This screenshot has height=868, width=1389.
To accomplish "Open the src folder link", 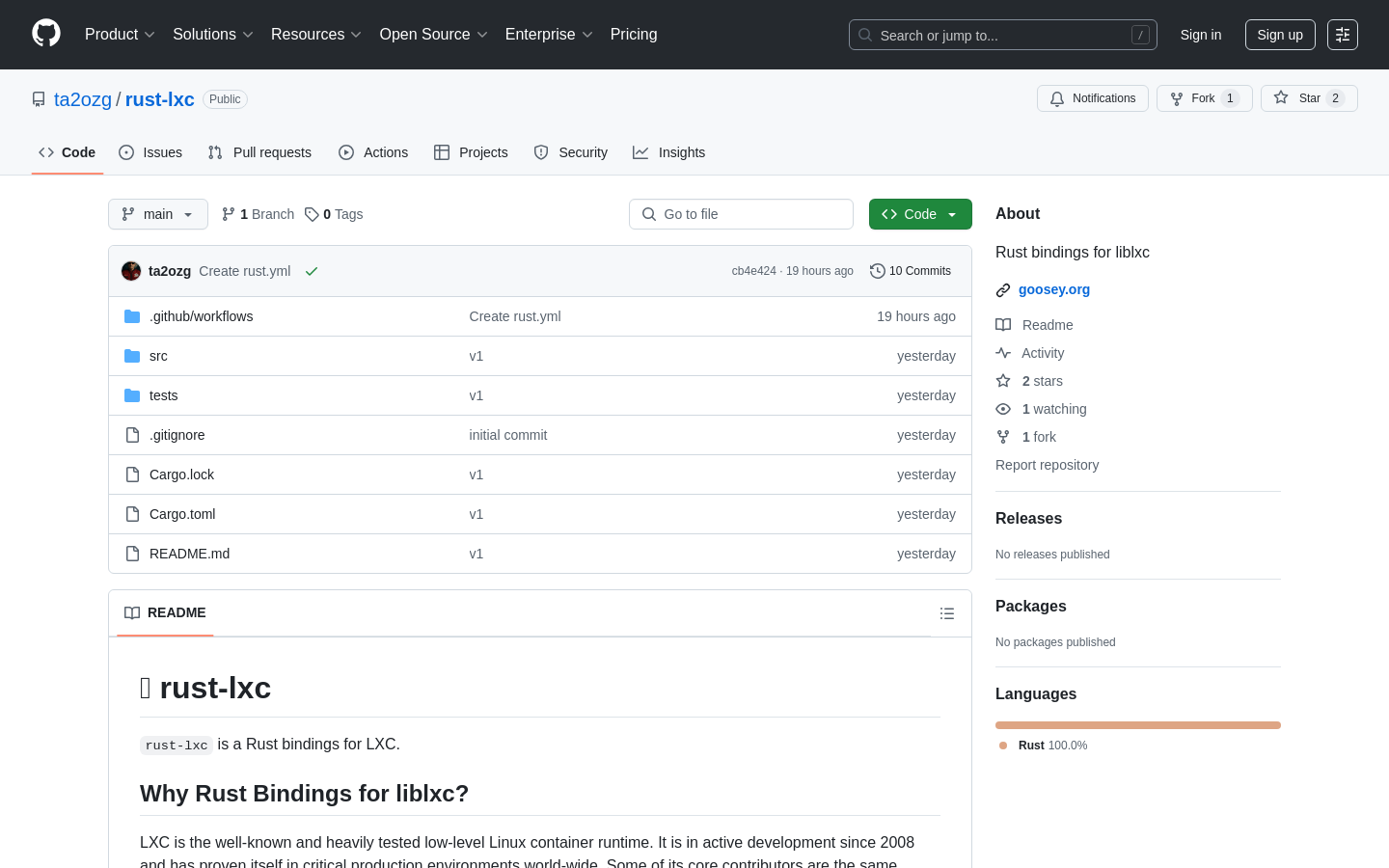I will (x=158, y=356).
